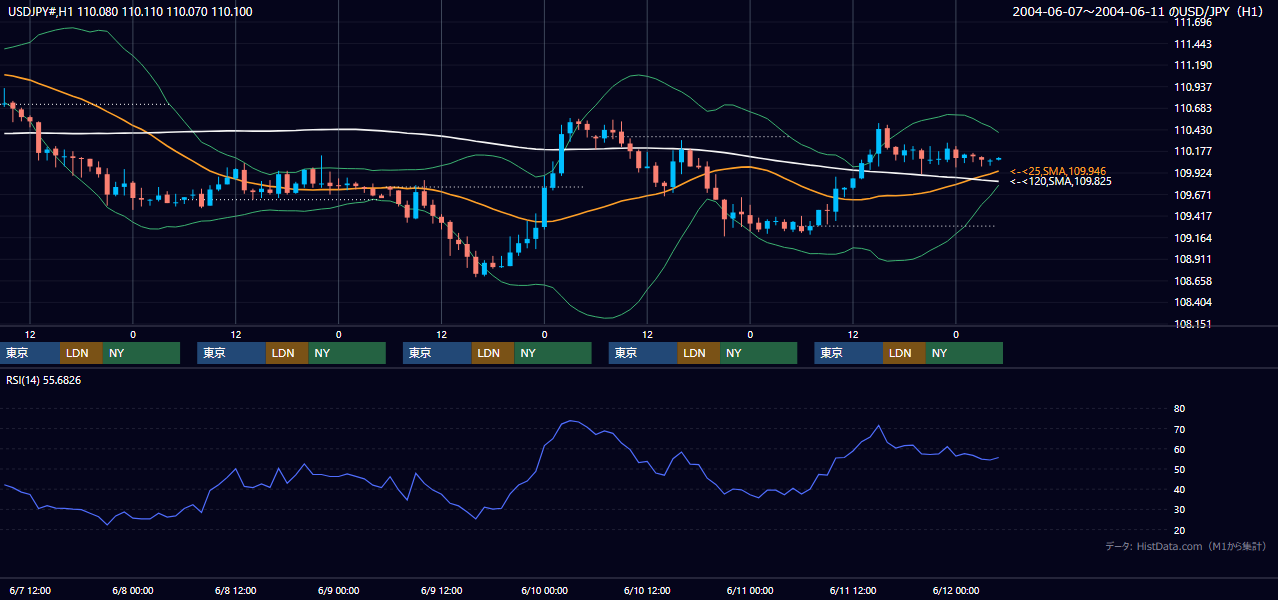
Task: Click the RSI 40 level label
Action: 1179,489
